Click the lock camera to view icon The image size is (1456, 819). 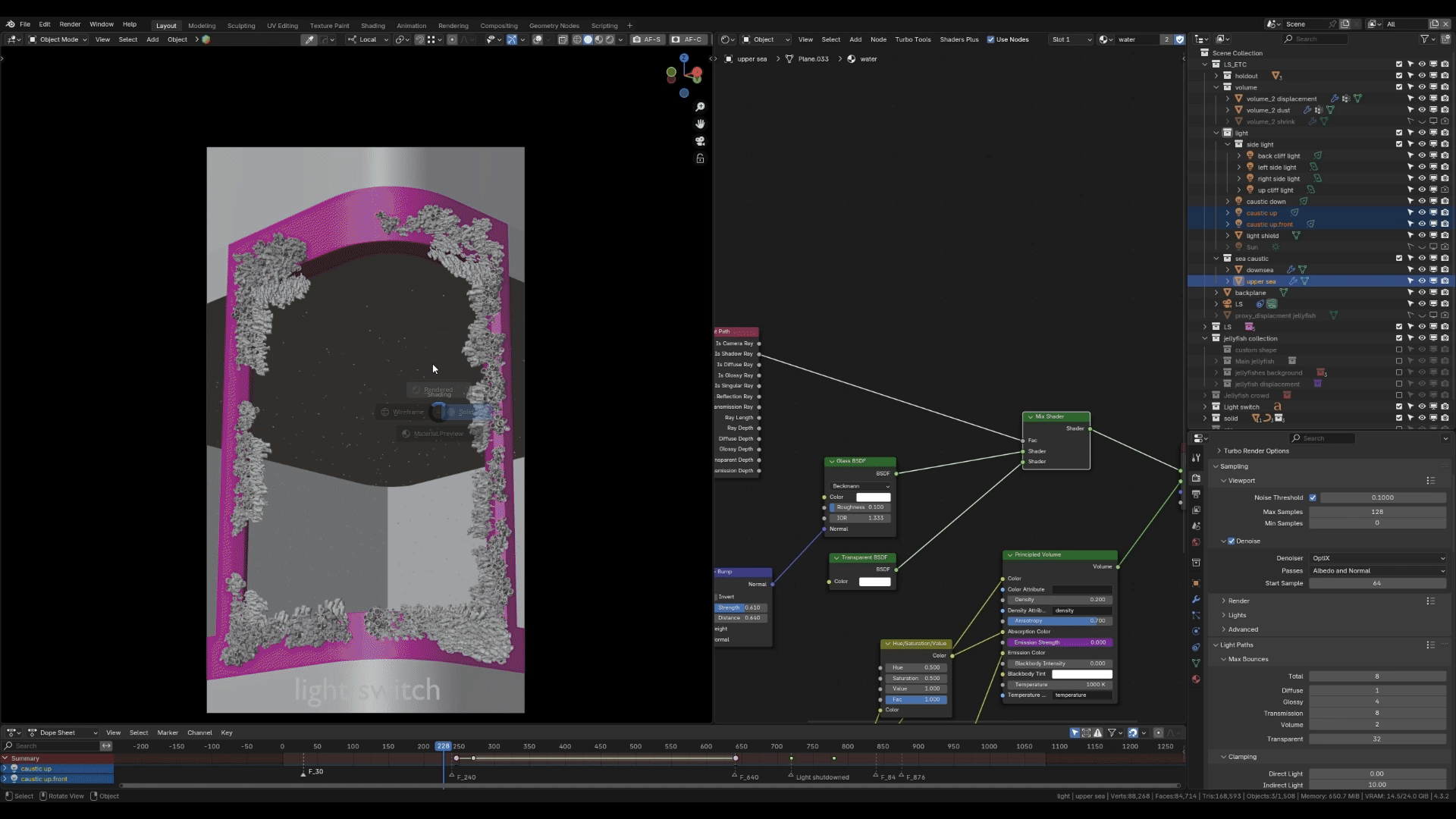coord(700,158)
